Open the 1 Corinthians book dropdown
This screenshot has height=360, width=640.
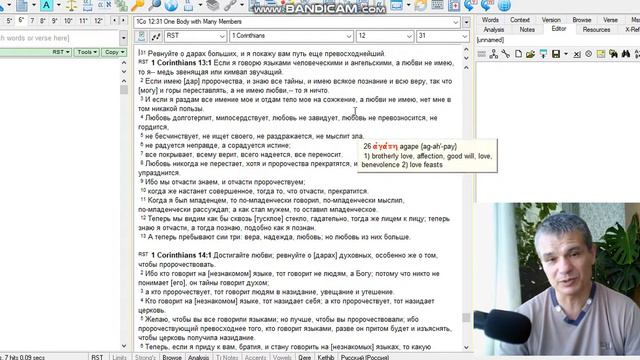(x=349, y=36)
